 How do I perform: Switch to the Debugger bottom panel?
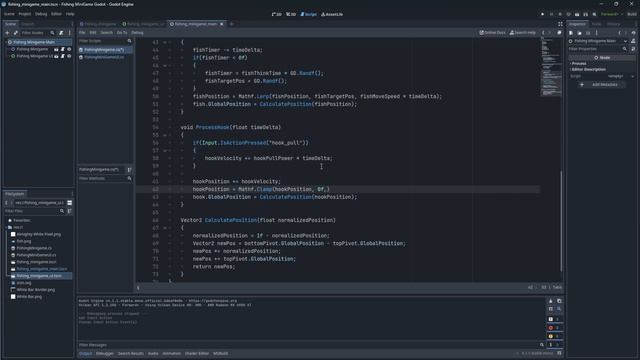click(104, 353)
